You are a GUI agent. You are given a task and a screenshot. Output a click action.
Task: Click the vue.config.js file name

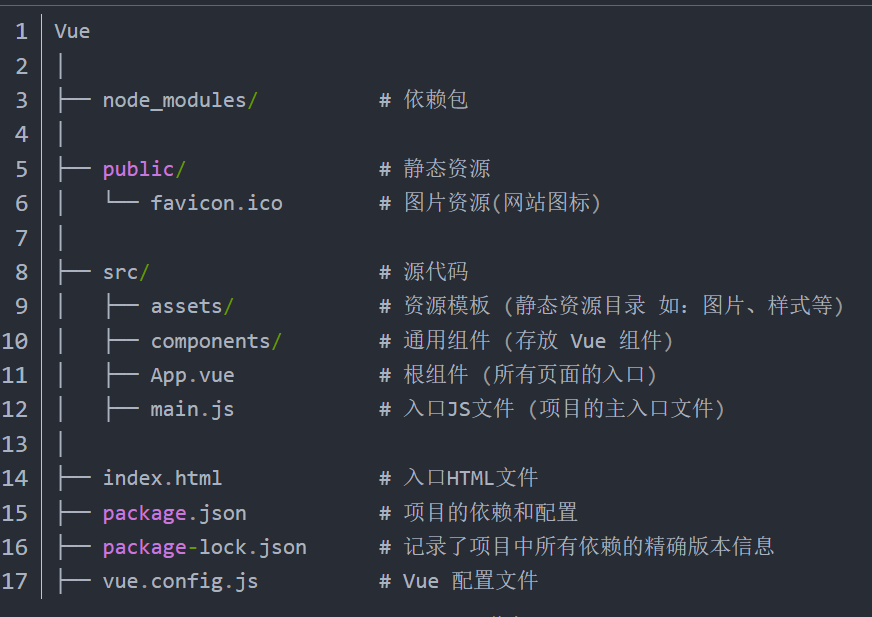click(181, 582)
